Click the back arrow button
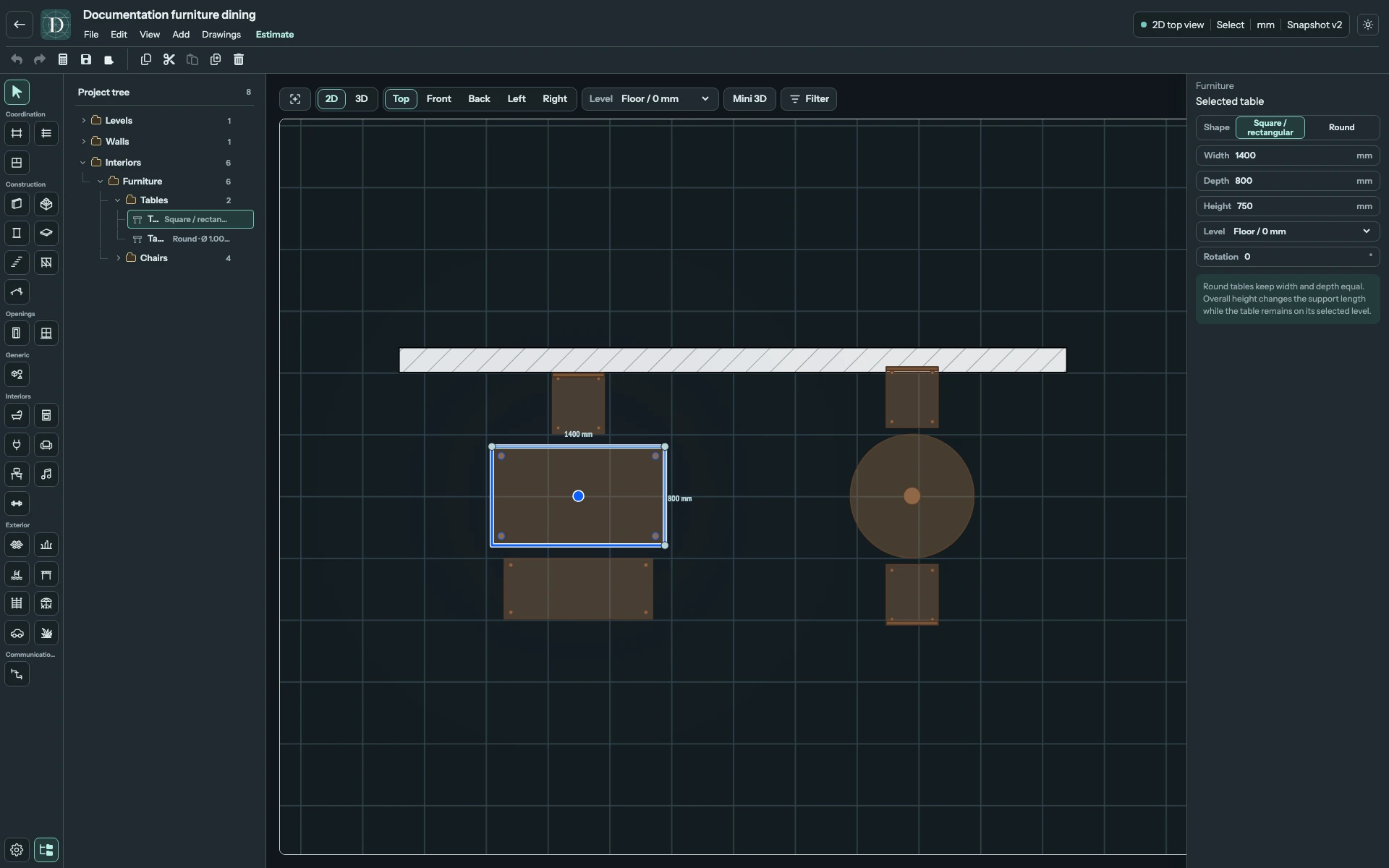Screen dimensions: 1389x868 point(20,25)
